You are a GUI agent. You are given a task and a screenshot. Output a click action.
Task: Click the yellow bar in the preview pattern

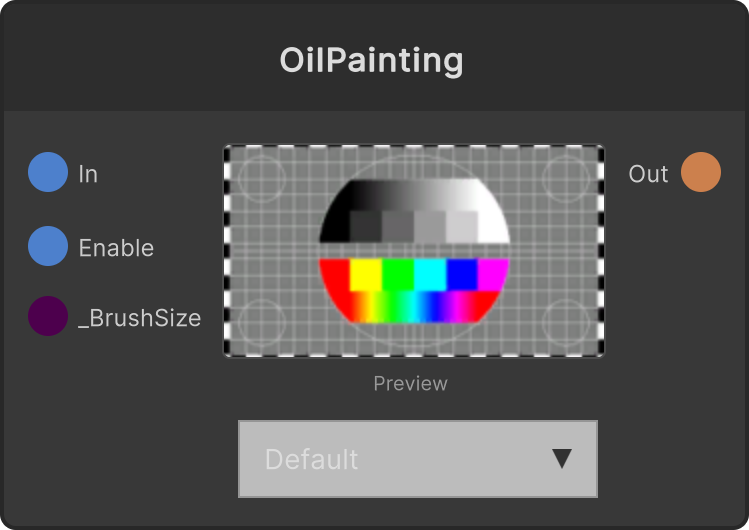tap(366, 275)
